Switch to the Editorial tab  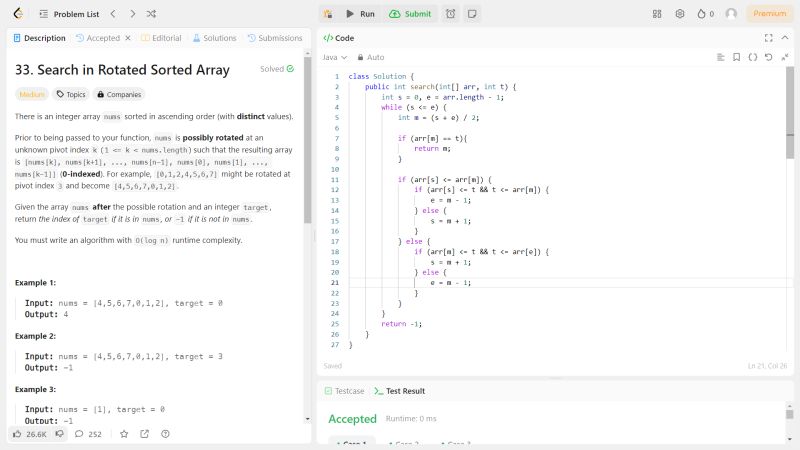pyautogui.click(x=161, y=38)
